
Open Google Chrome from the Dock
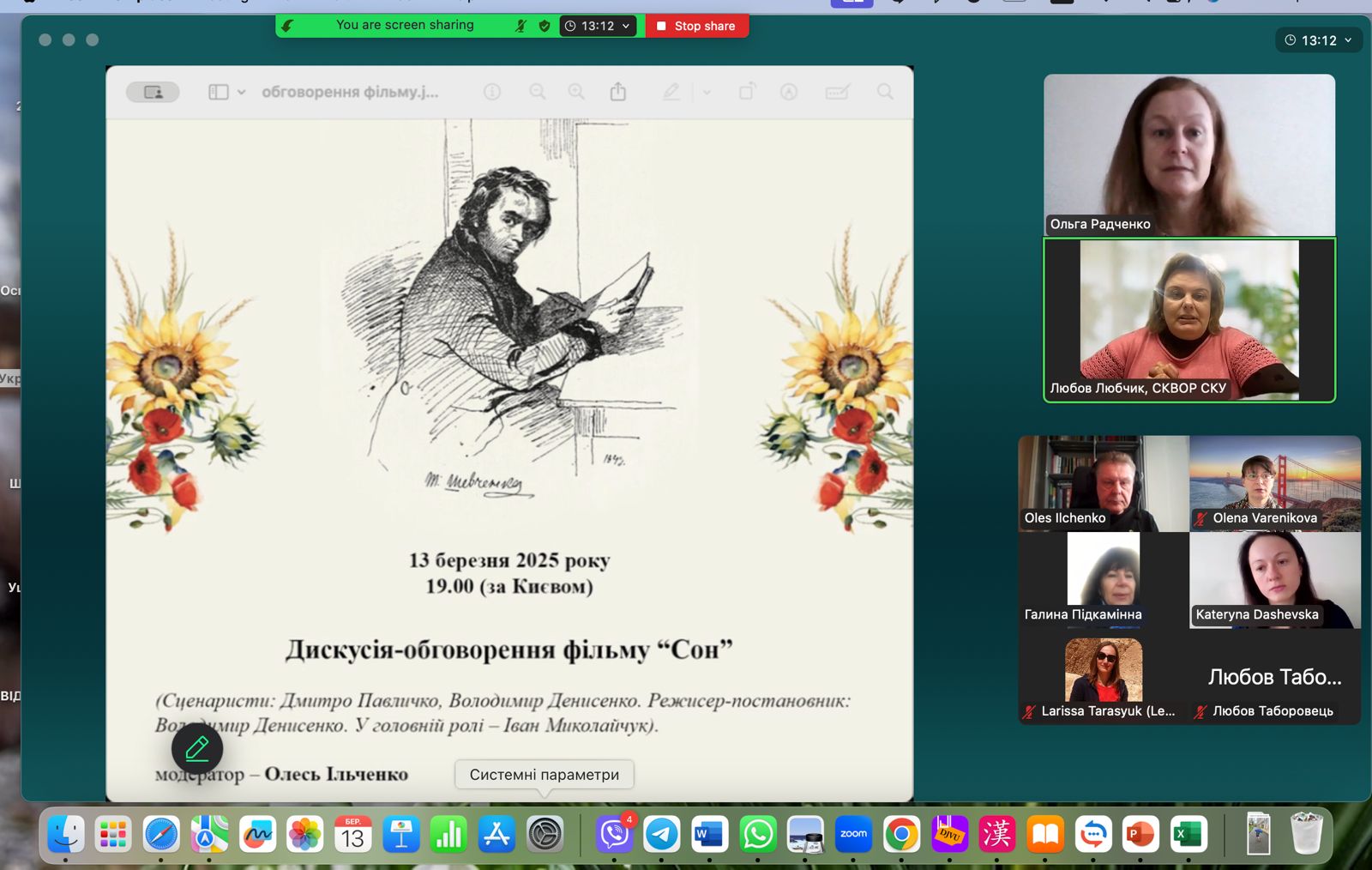[902, 834]
